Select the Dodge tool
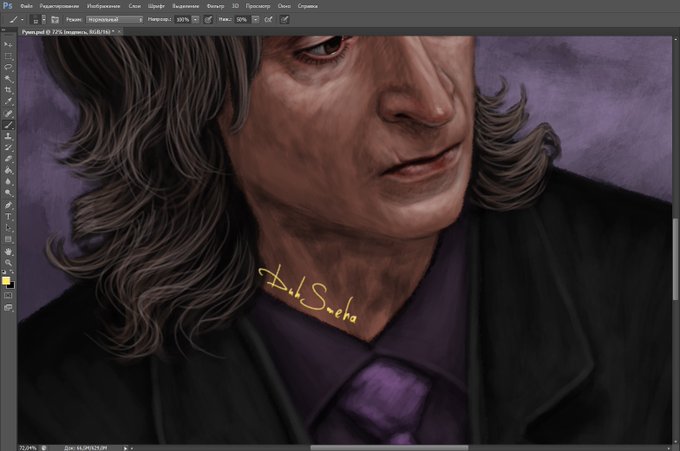Image resolution: width=680 pixels, height=451 pixels. click(8, 193)
